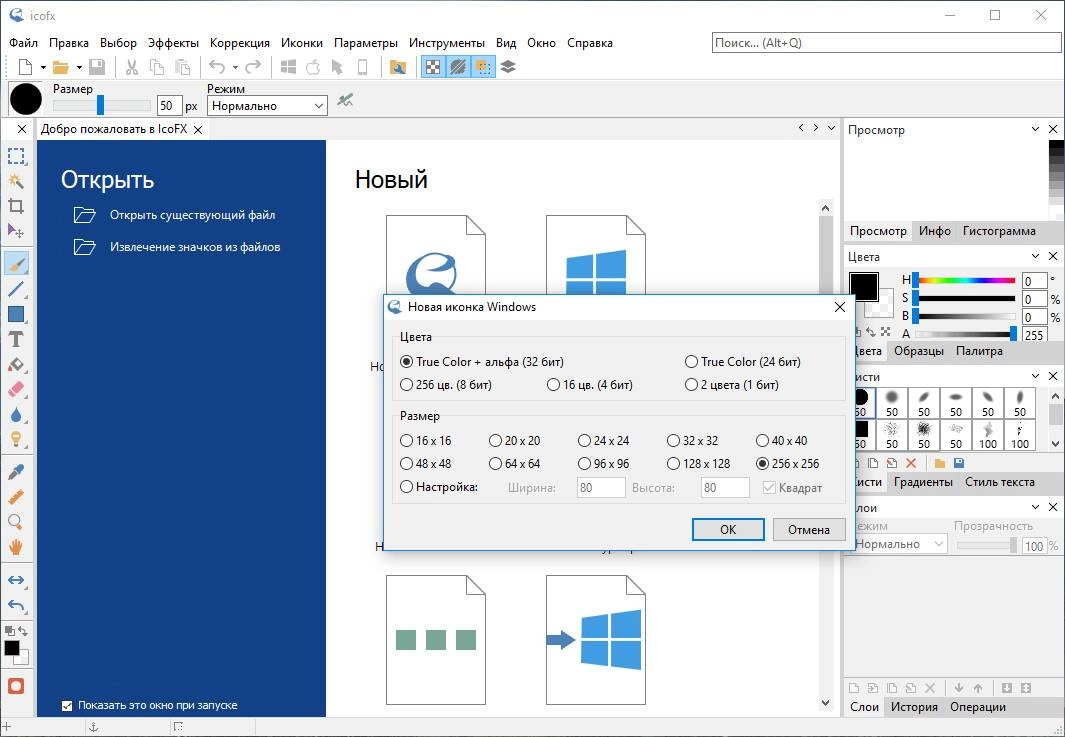
Task: Click the open folder toolbar icon
Action: 61,67
